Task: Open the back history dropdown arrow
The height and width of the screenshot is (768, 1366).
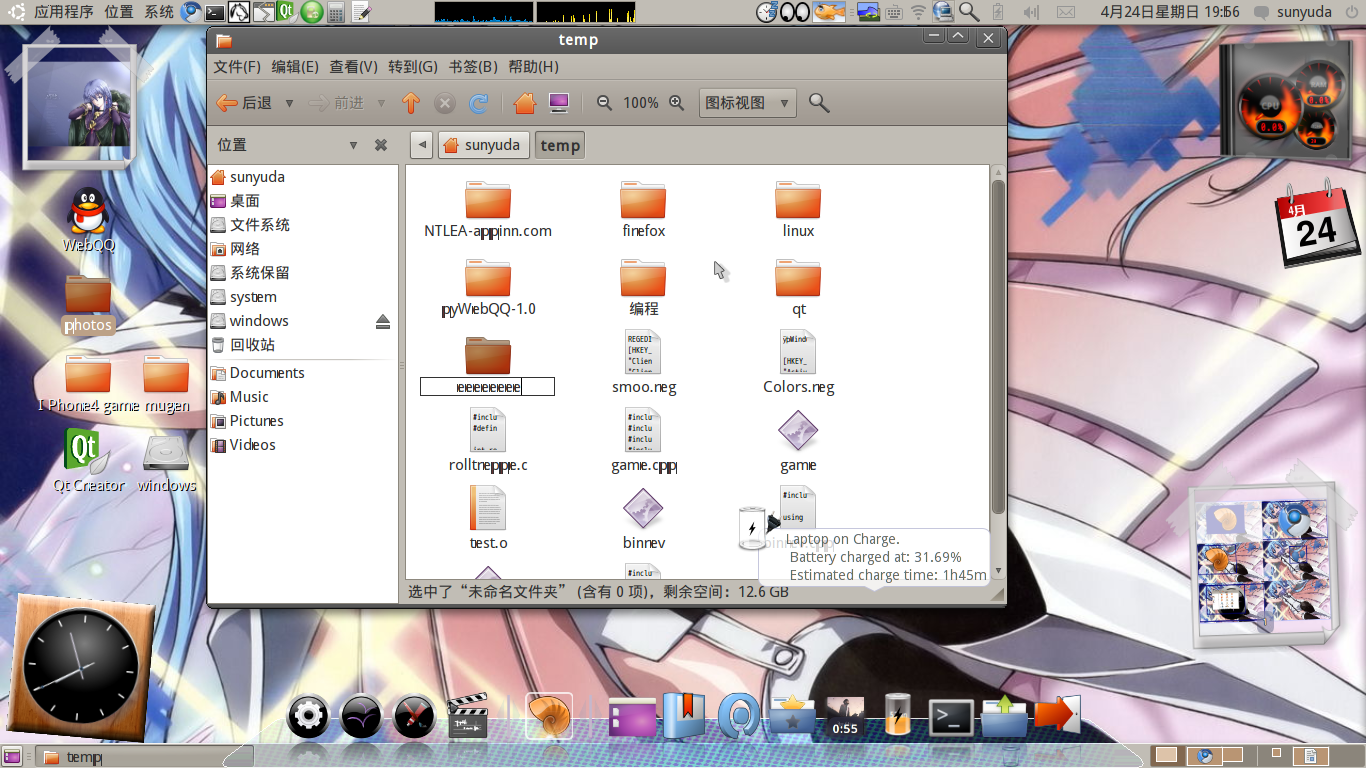Action: pos(289,103)
